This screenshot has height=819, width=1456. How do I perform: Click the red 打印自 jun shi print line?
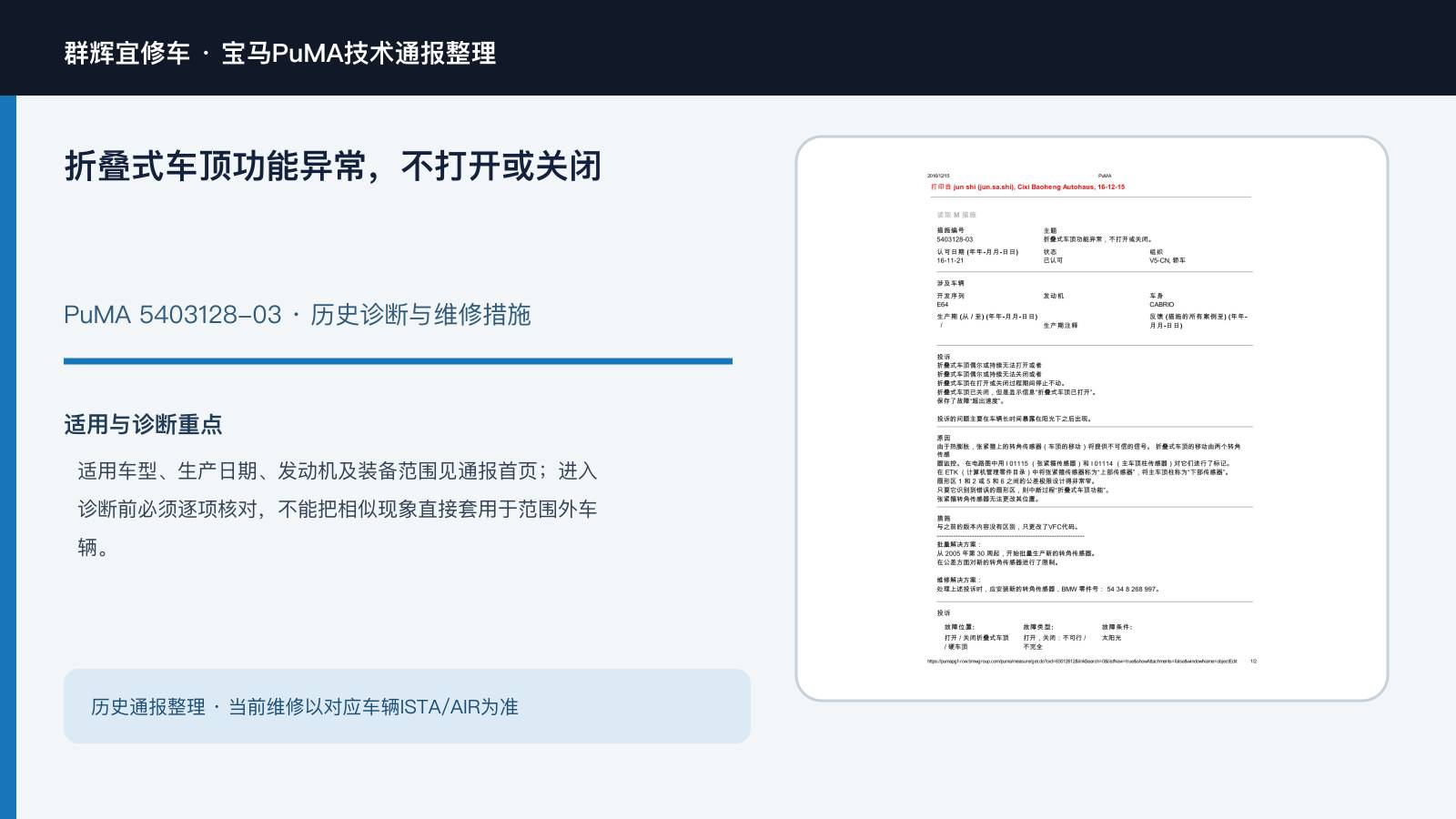tap(1027, 187)
